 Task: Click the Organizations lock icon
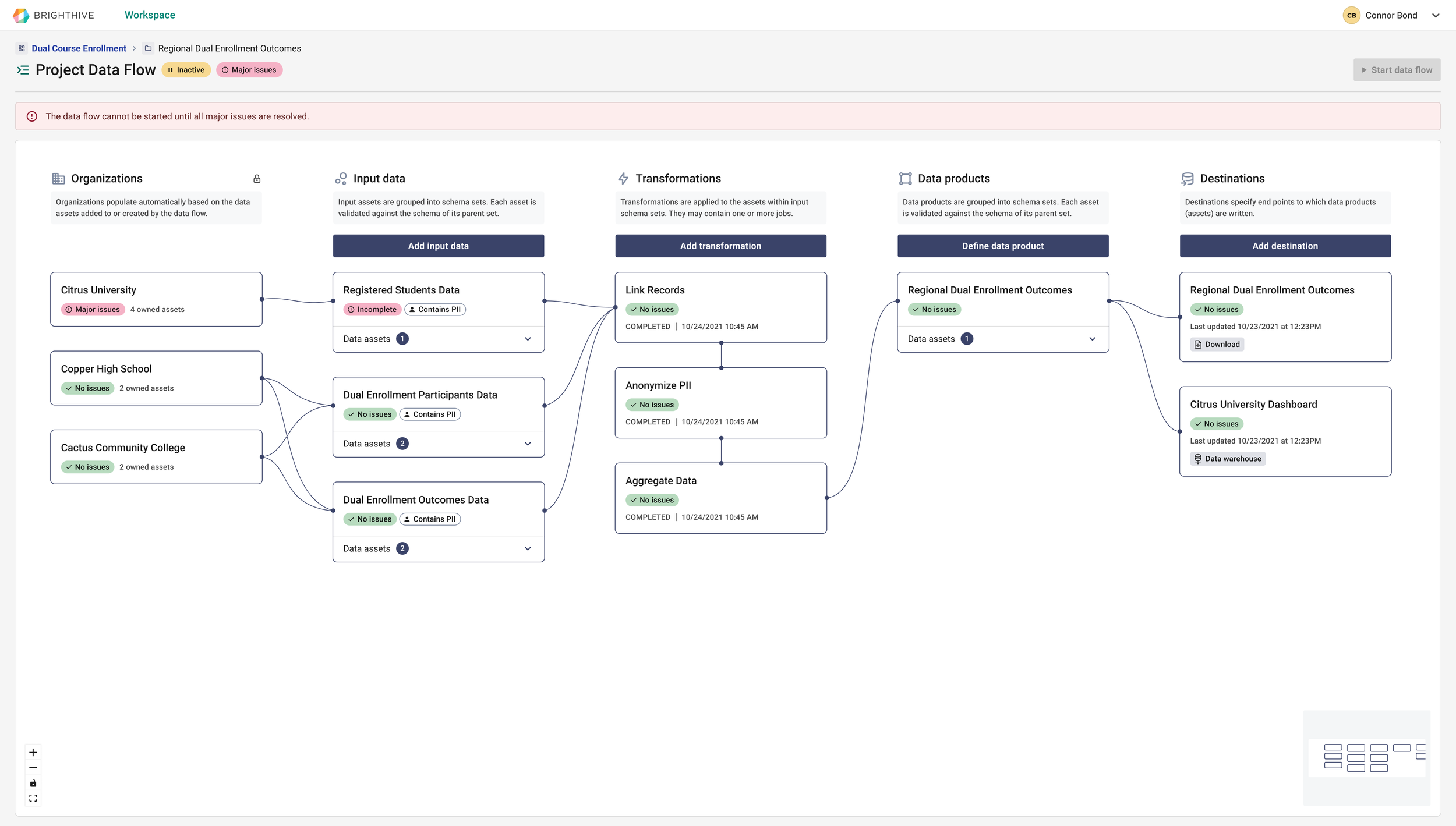257,179
